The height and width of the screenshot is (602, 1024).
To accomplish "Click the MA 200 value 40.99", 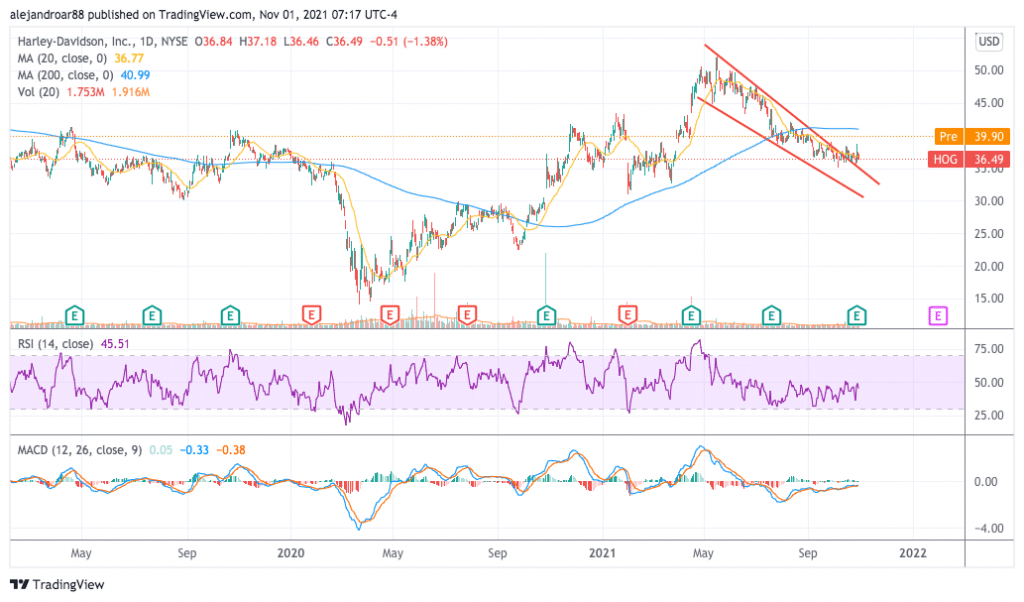I will [135, 75].
